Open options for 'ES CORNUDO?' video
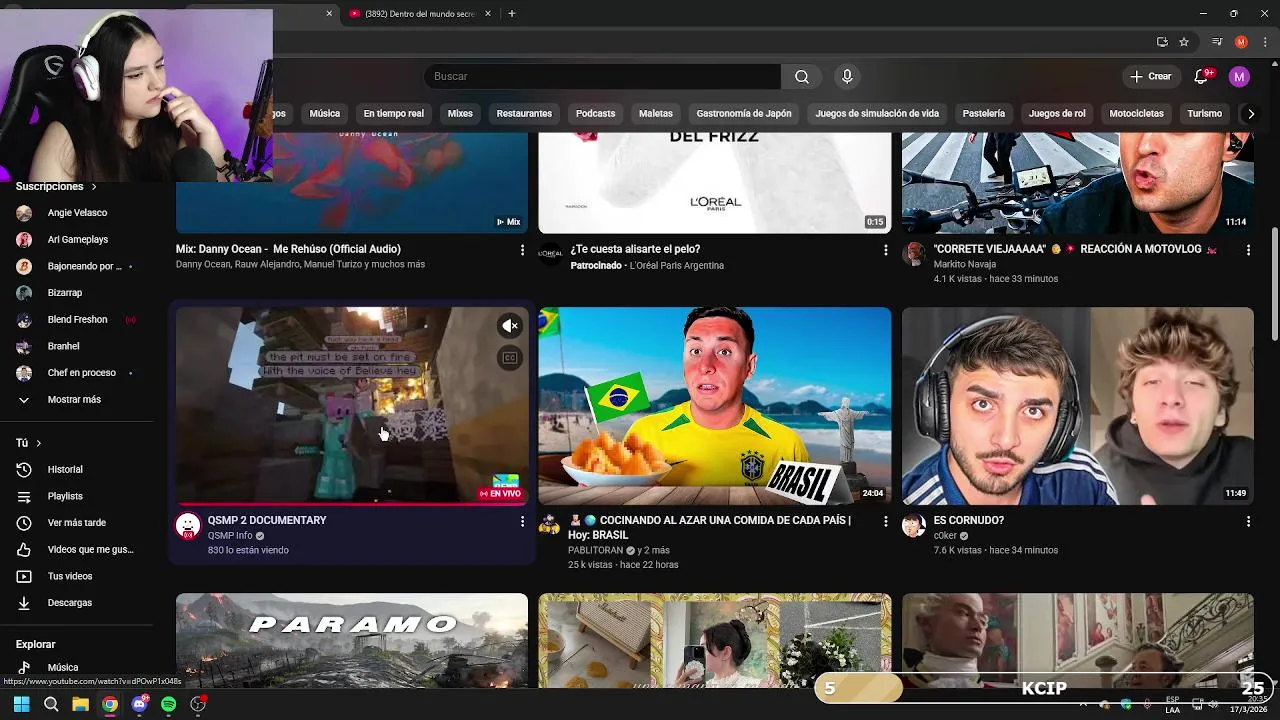The image size is (1280, 720). click(1248, 522)
